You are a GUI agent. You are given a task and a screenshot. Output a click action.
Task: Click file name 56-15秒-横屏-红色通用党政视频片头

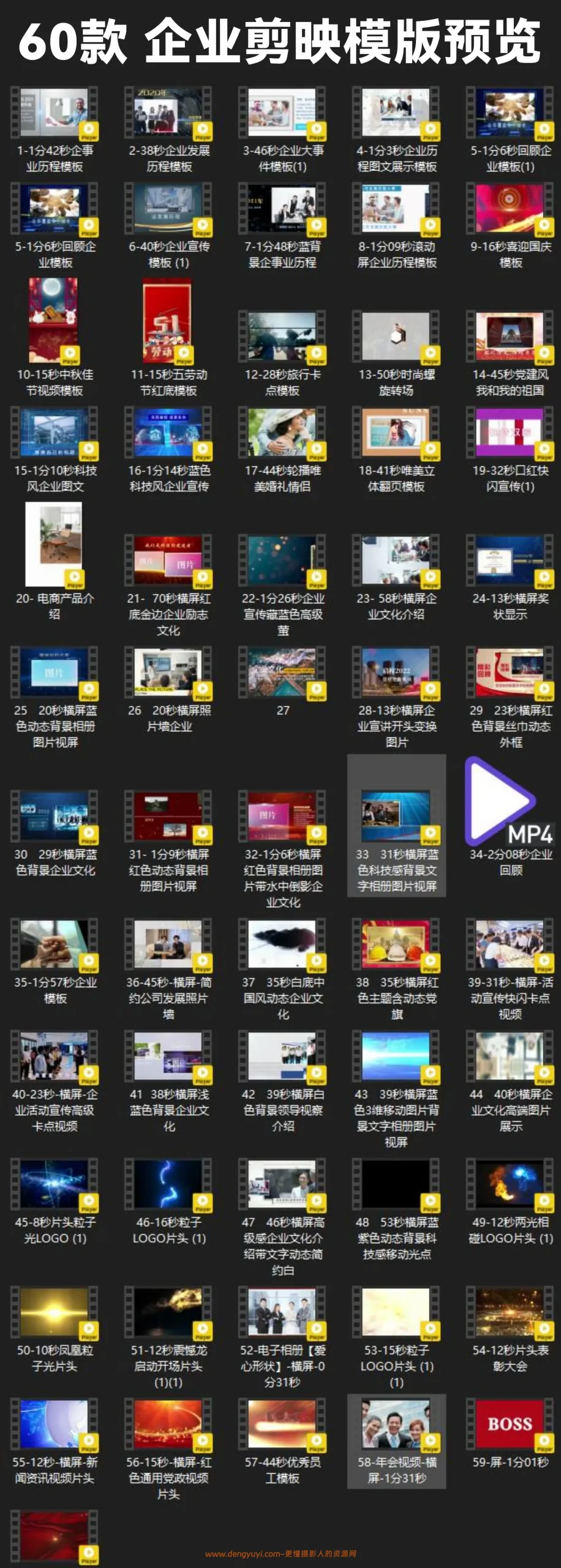[x=168, y=1478]
